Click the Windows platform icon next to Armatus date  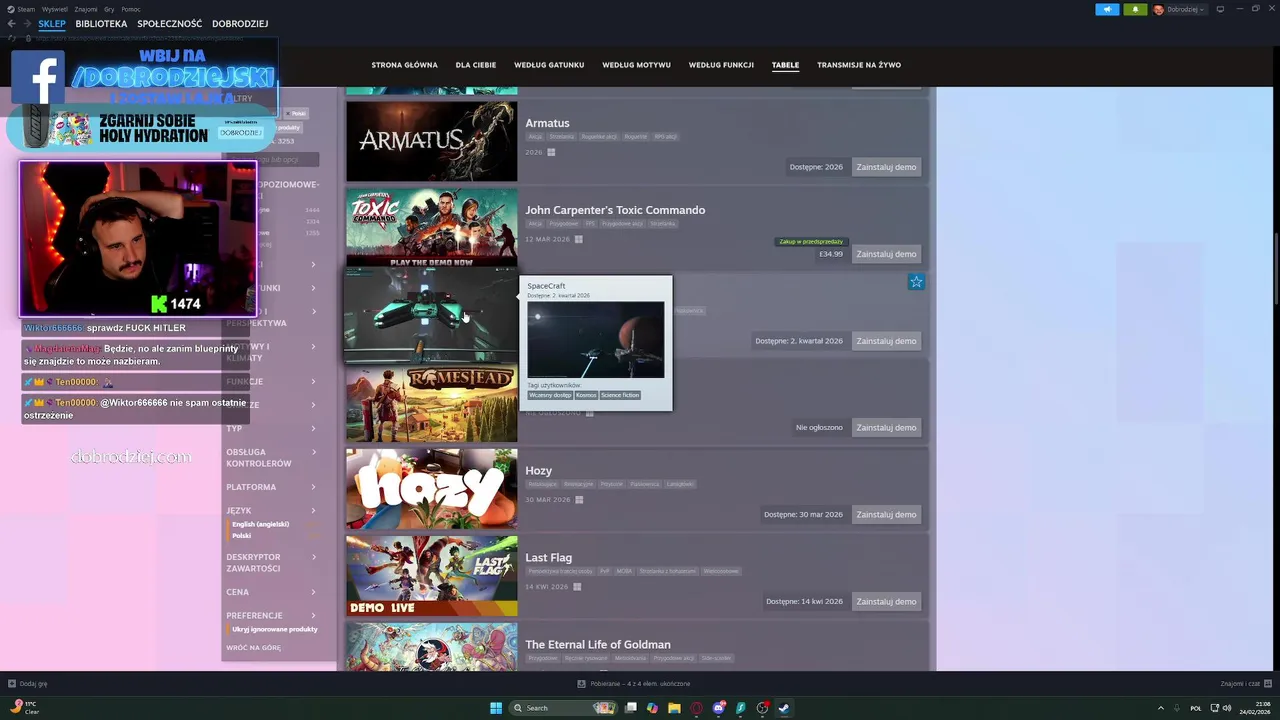click(551, 152)
